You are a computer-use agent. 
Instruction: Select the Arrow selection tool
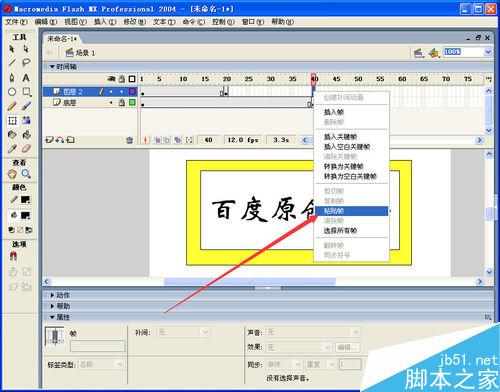(12, 49)
